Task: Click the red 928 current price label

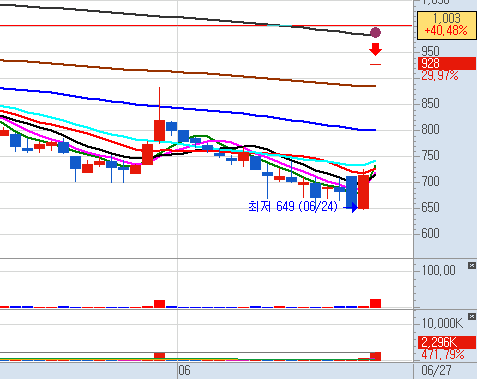Action: click(447, 63)
